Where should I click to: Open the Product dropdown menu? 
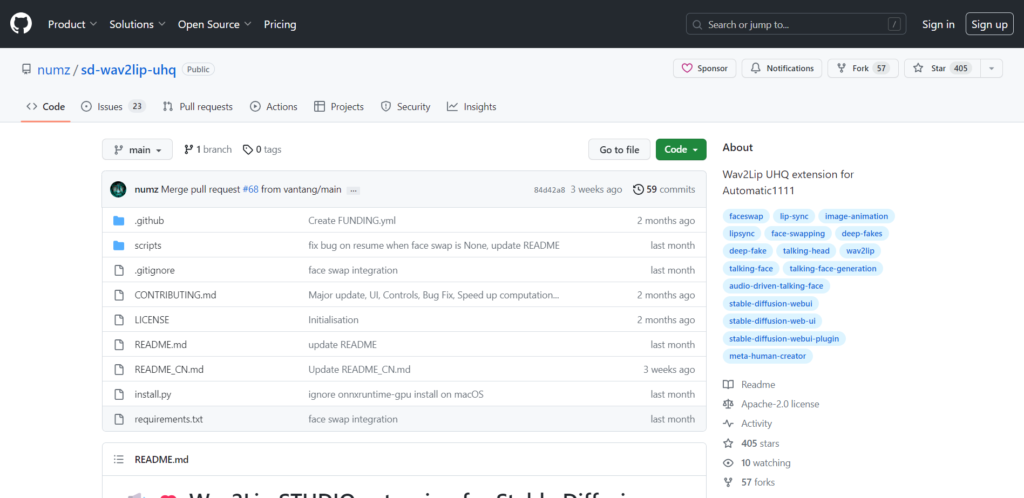coord(72,24)
